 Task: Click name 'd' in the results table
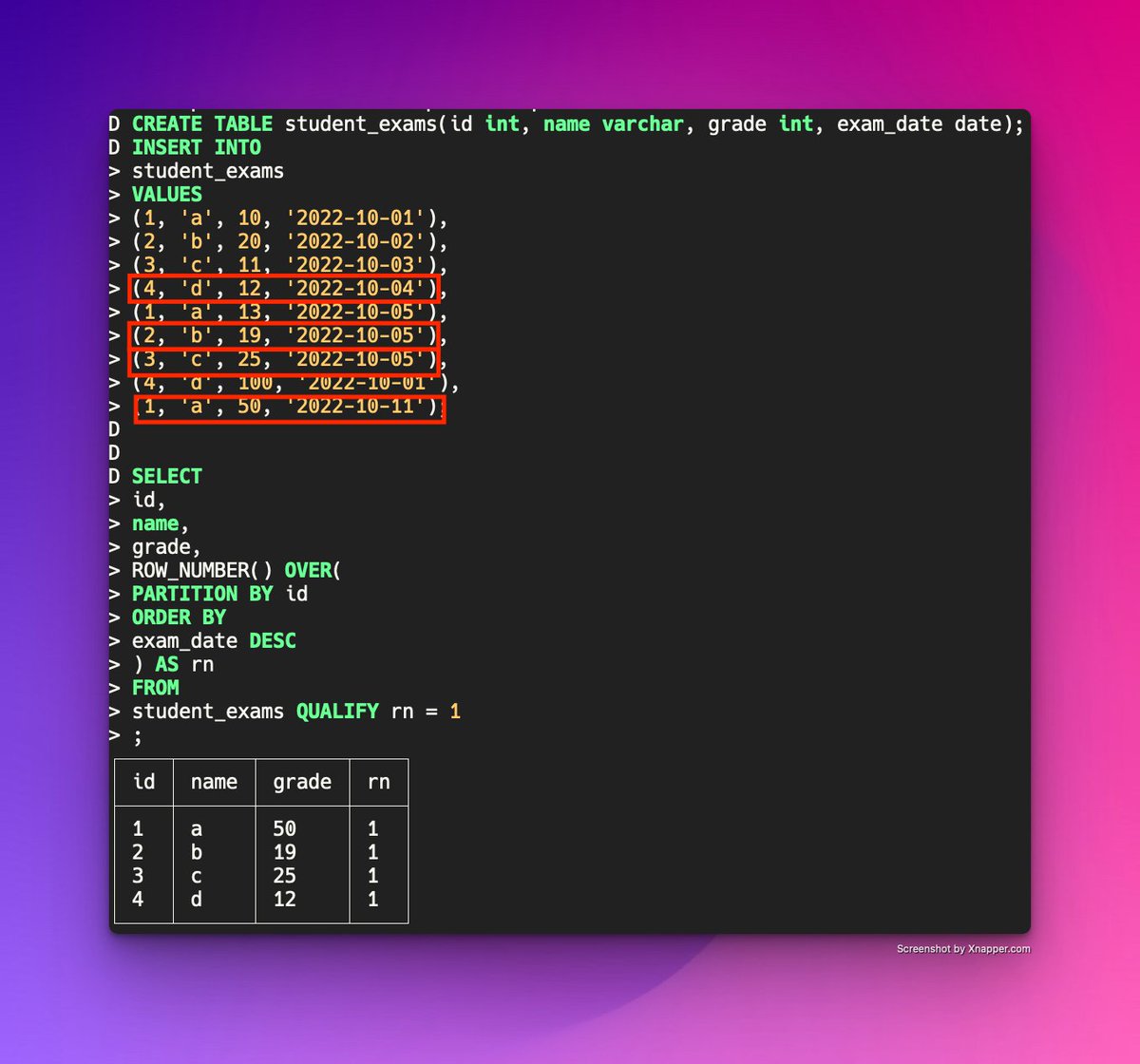tap(197, 898)
